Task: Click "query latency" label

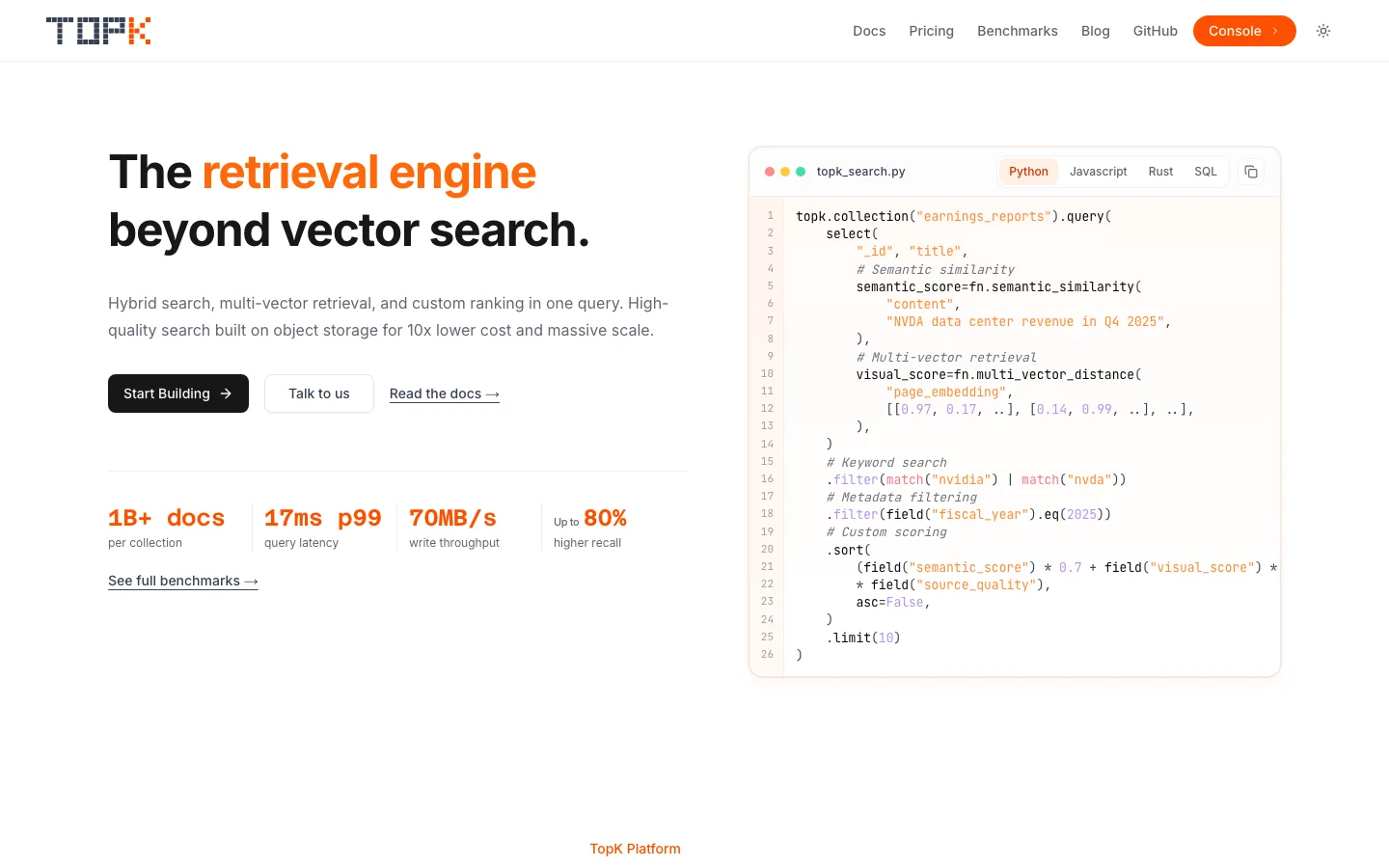Action: tap(301, 543)
